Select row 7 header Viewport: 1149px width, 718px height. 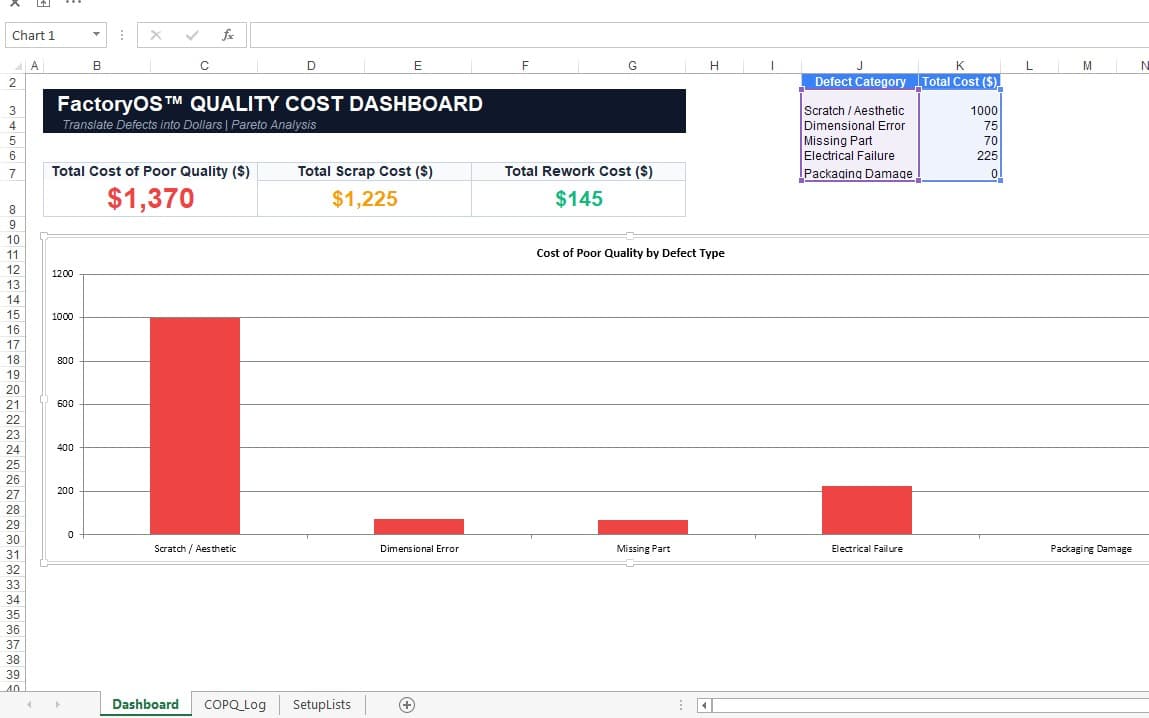point(12,174)
